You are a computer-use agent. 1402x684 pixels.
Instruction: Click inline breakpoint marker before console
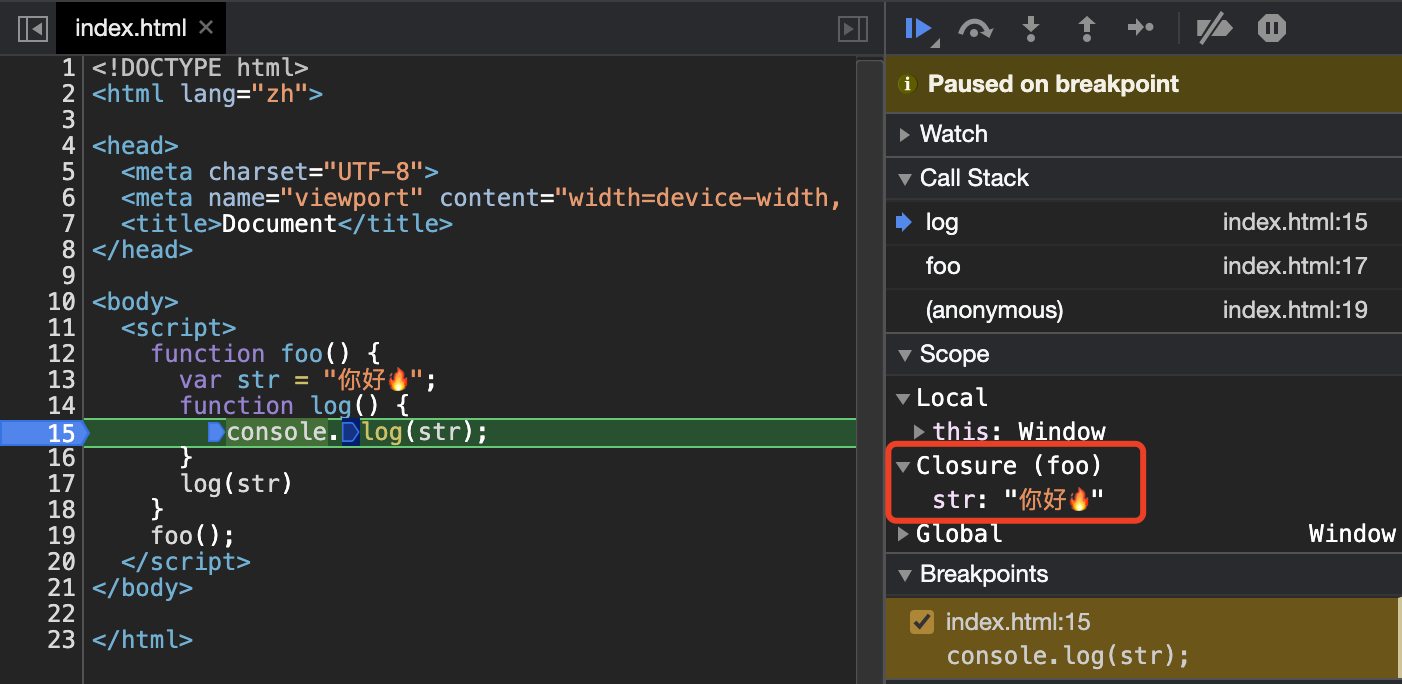coord(216,432)
